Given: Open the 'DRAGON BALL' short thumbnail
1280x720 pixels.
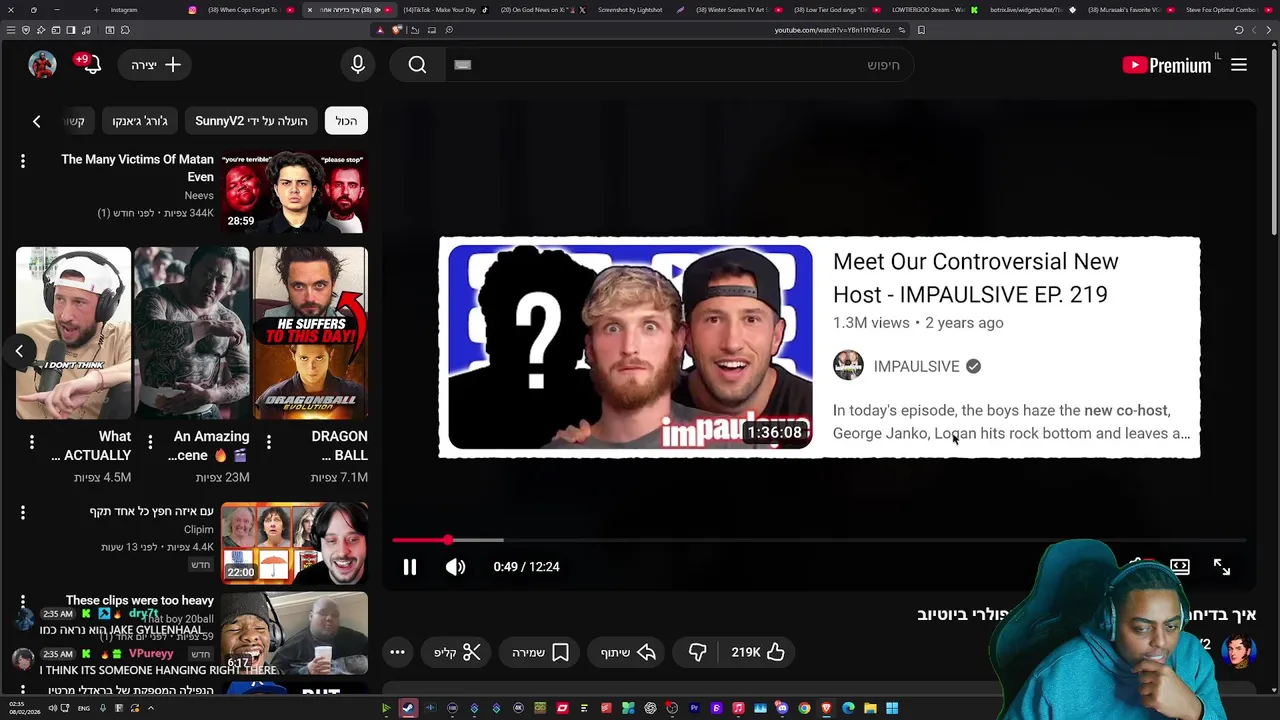Looking at the screenshot, I should pos(310,333).
